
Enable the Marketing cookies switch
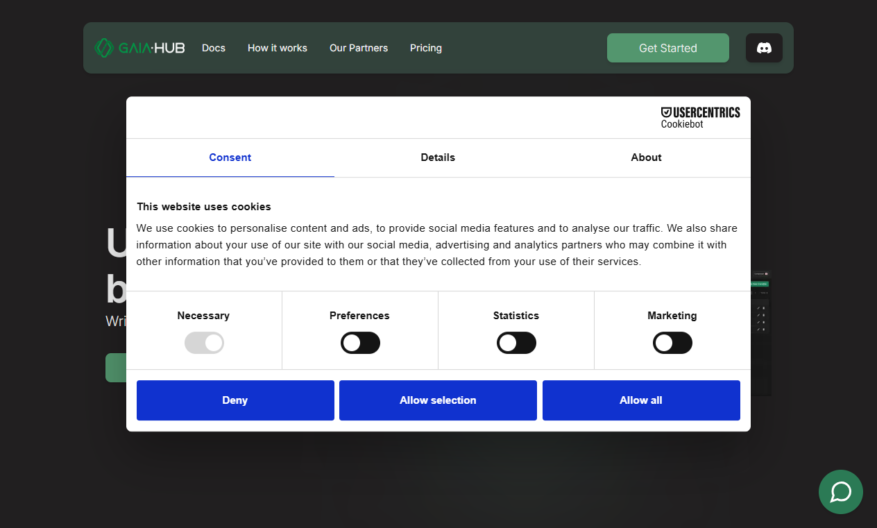click(672, 343)
